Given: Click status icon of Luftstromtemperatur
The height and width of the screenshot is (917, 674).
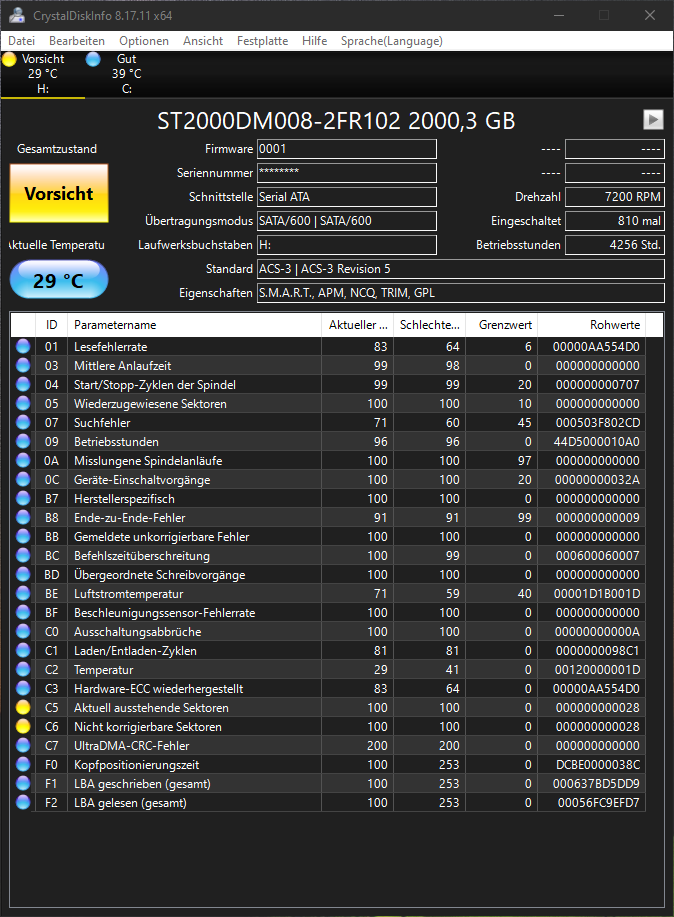Looking at the screenshot, I should 23,594.
